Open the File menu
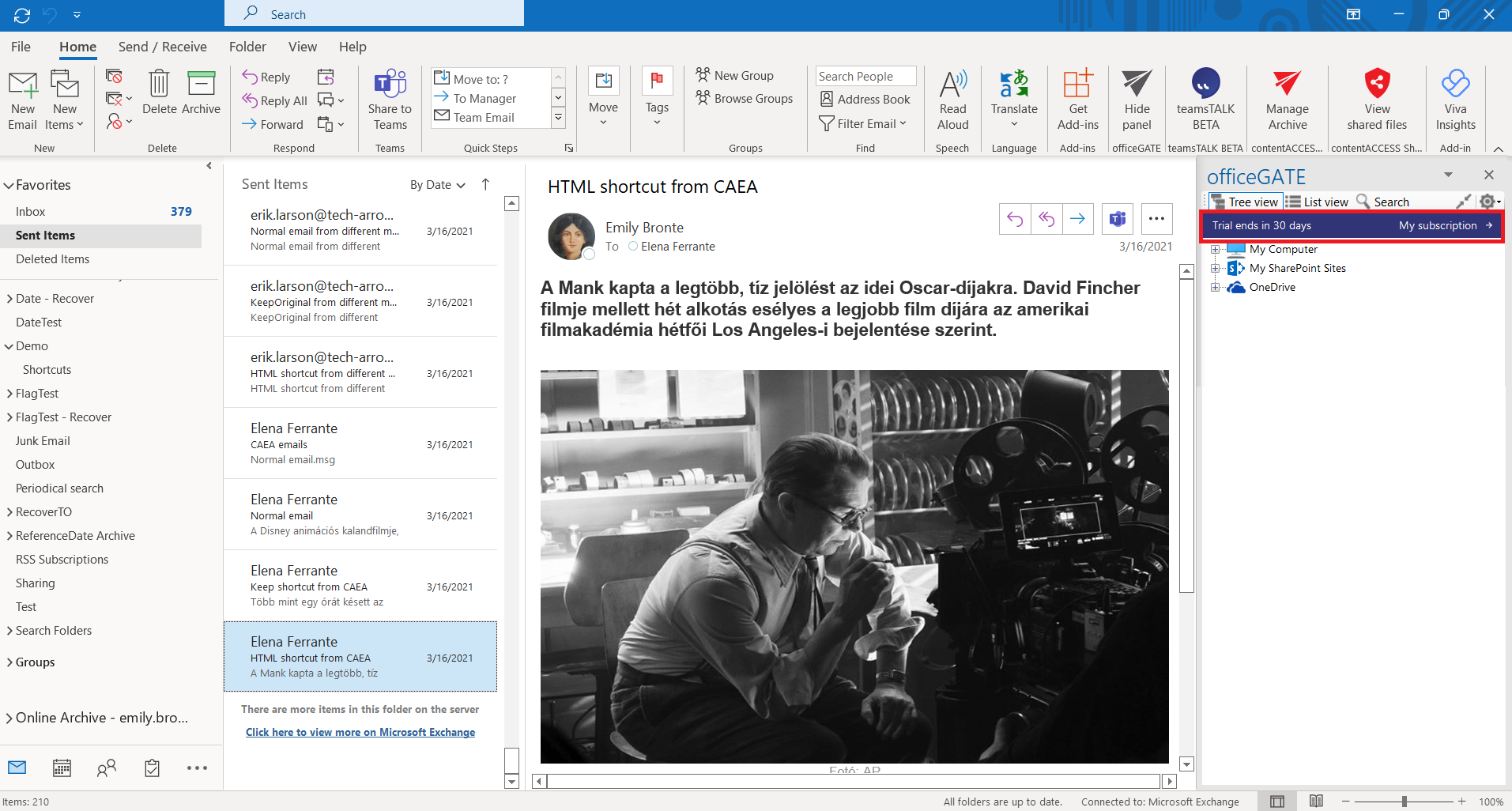1512x811 pixels. tap(21, 47)
